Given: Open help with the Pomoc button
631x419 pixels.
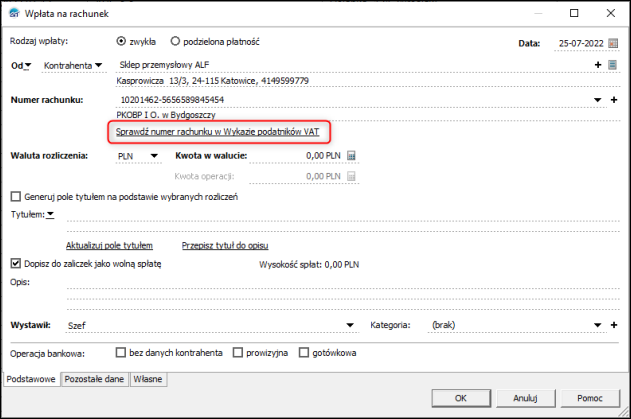Looking at the screenshot, I should point(590,398).
